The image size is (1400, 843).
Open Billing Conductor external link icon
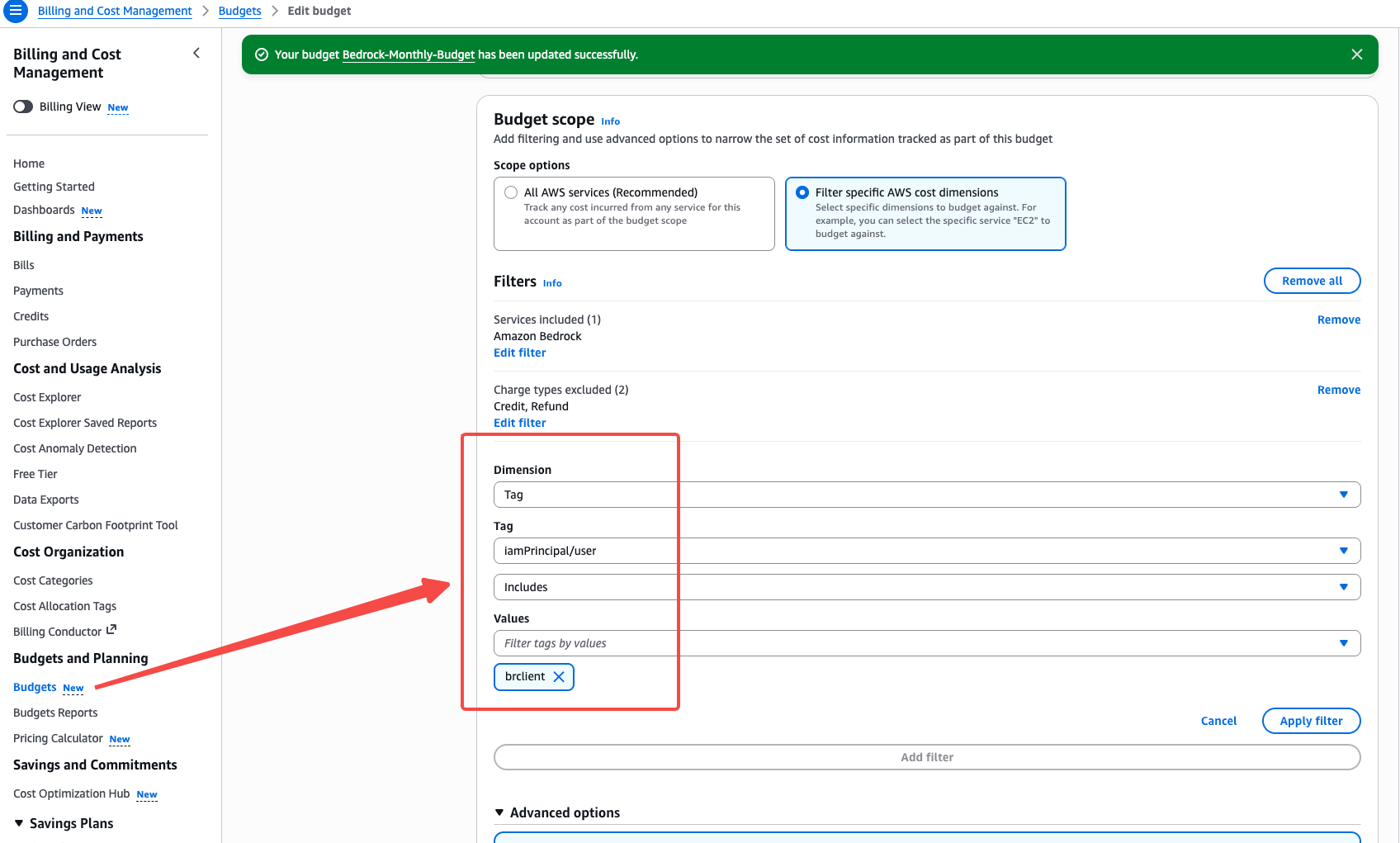tap(111, 630)
